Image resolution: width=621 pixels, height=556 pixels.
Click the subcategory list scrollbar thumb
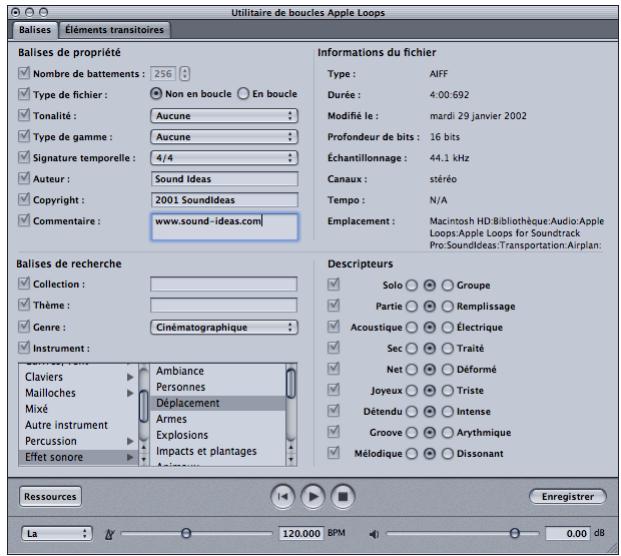tap(291, 383)
